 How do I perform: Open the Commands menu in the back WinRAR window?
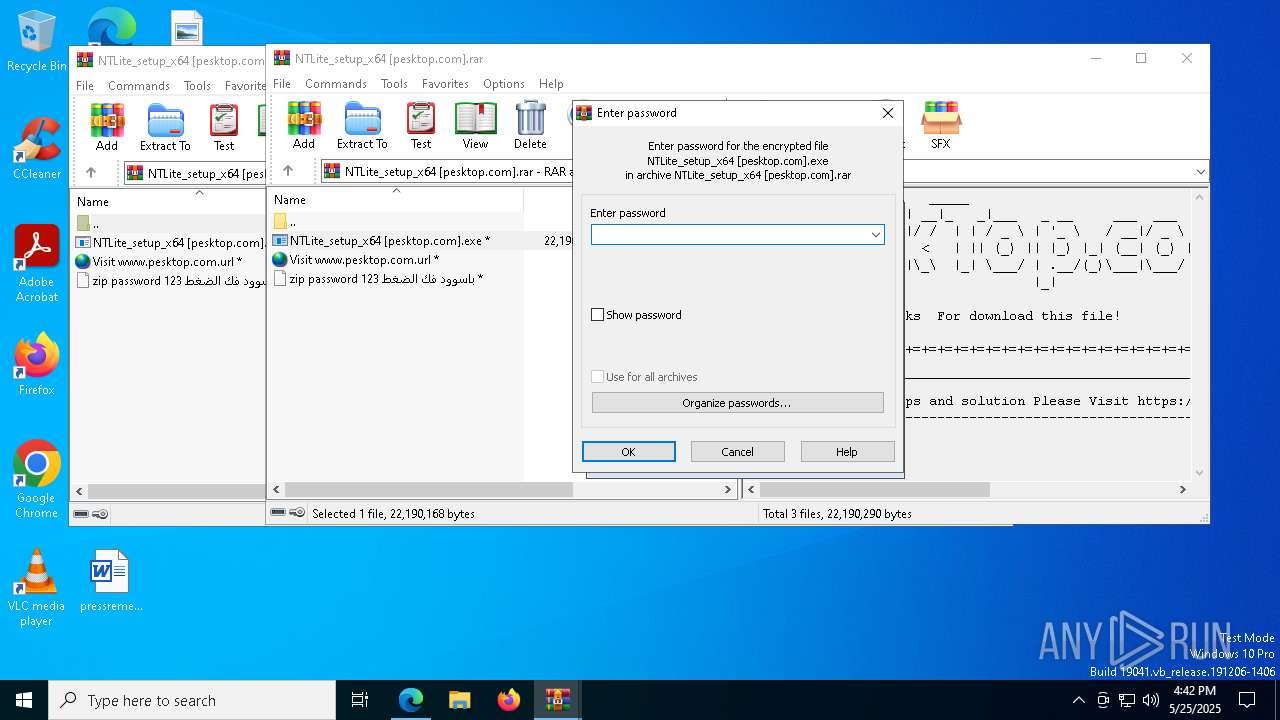(x=139, y=86)
